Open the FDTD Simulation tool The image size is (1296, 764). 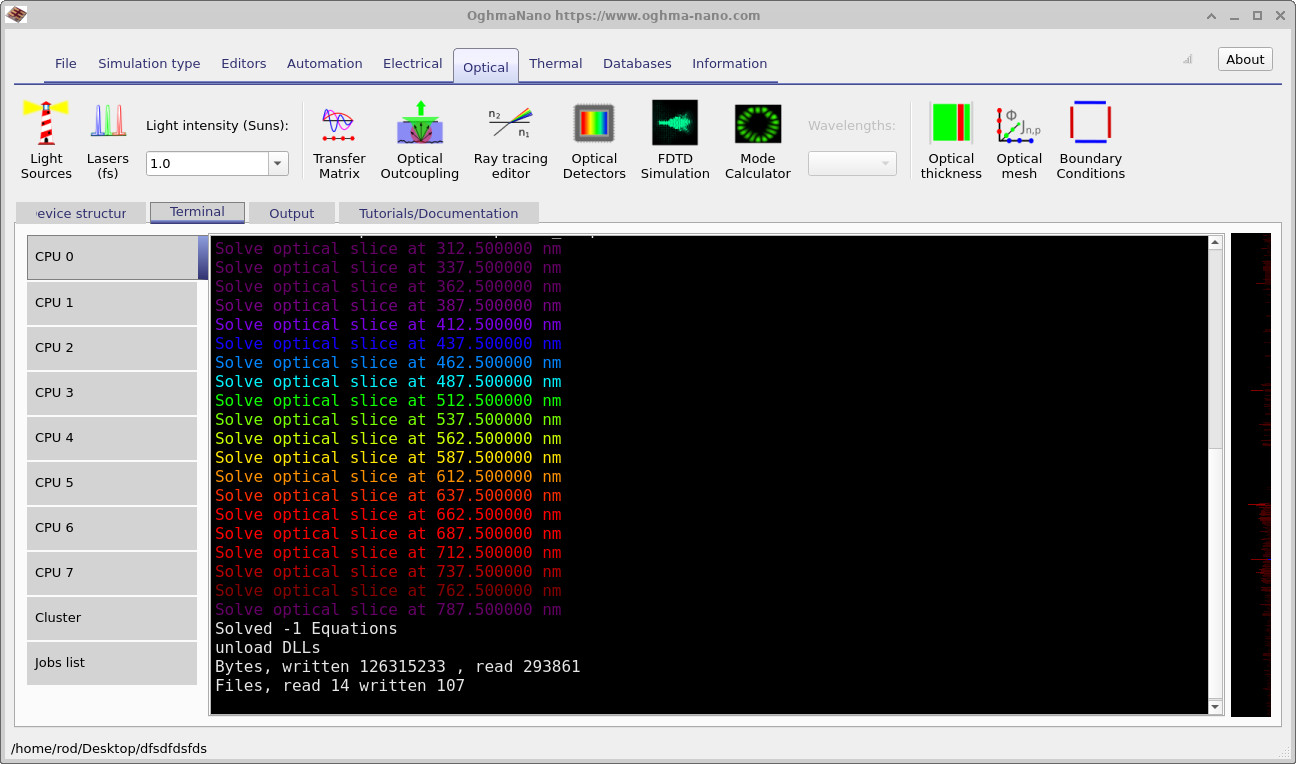(675, 140)
